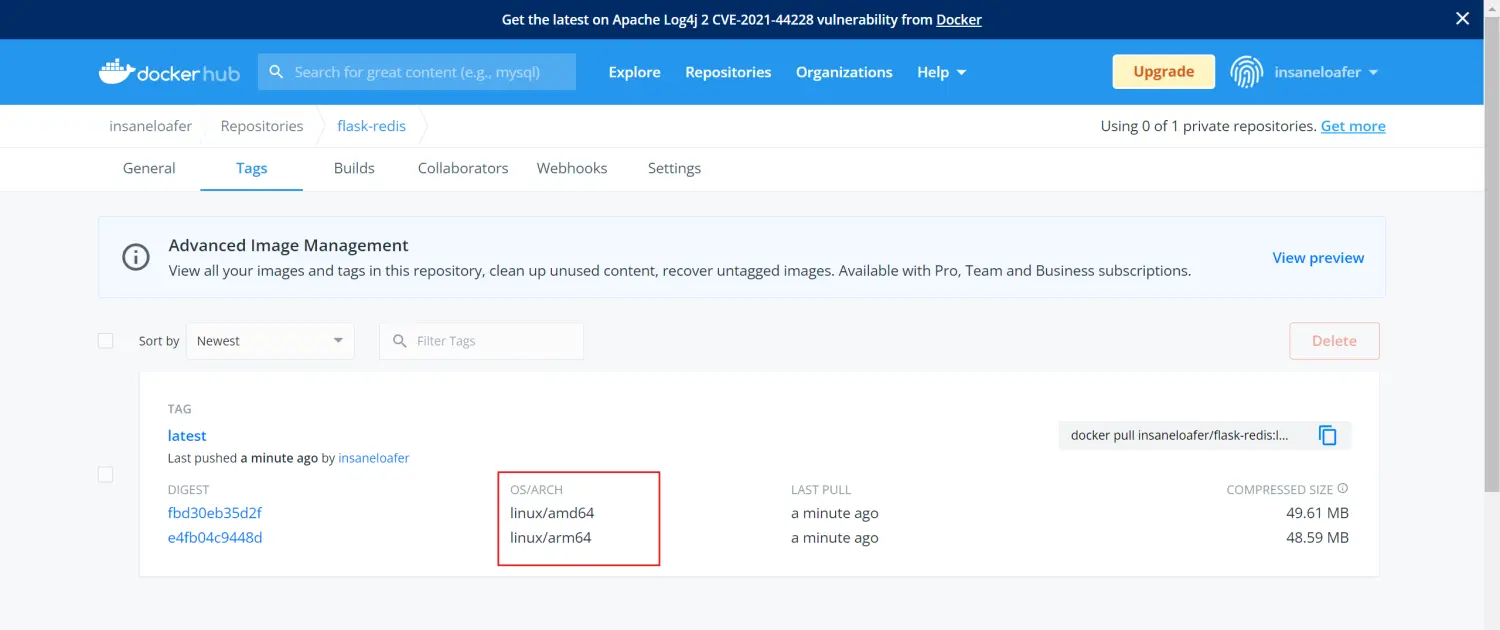Click the Get more link
Viewport: 1500px width, 630px height.
coord(1353,126)
